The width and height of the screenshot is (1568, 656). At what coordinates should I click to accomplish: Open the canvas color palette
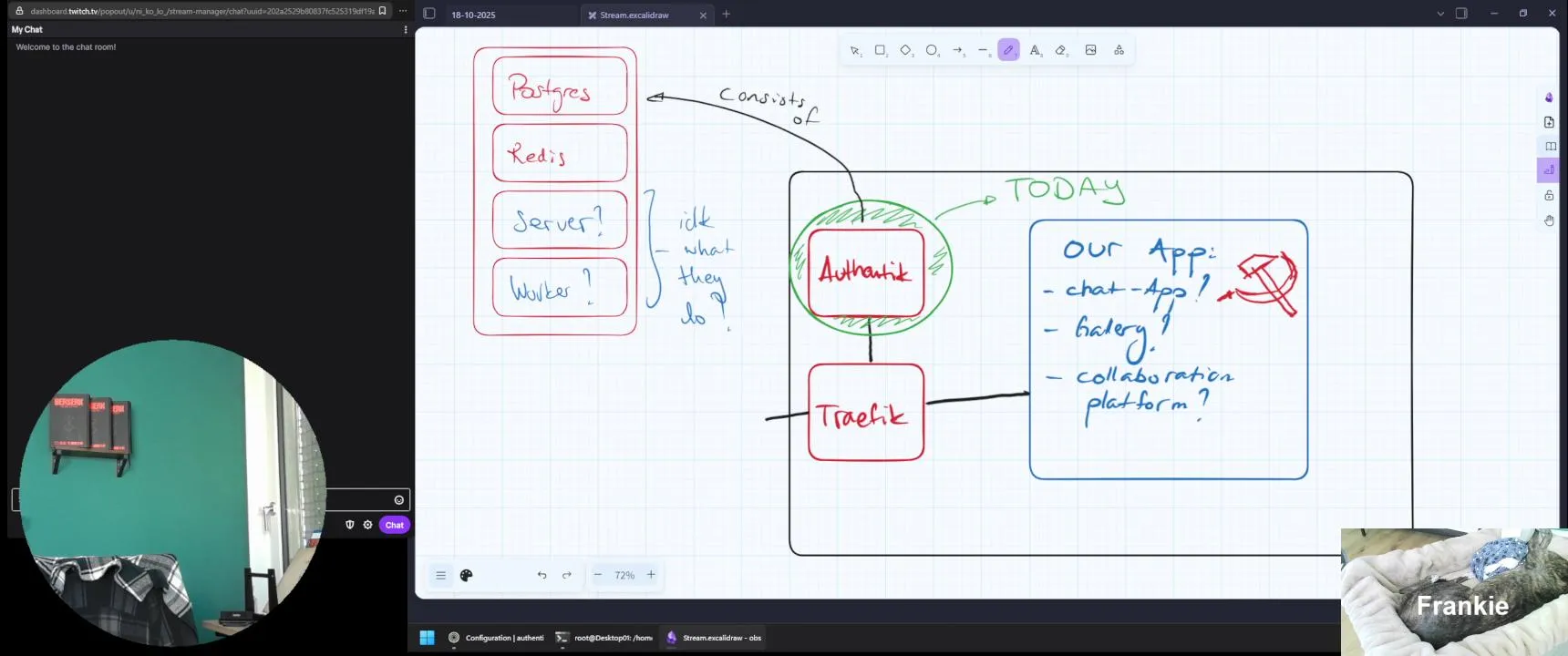(467, 575)
